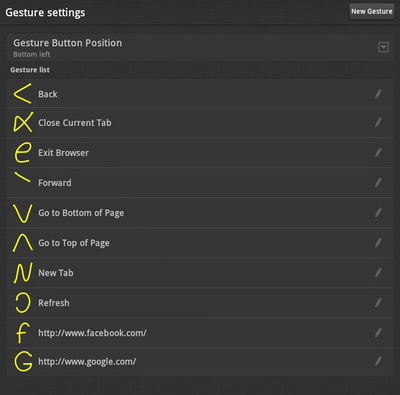Screen dimensions: 400x395
Task: Open the Back gesture arrow thumbnail
Action: coord(23,93)
